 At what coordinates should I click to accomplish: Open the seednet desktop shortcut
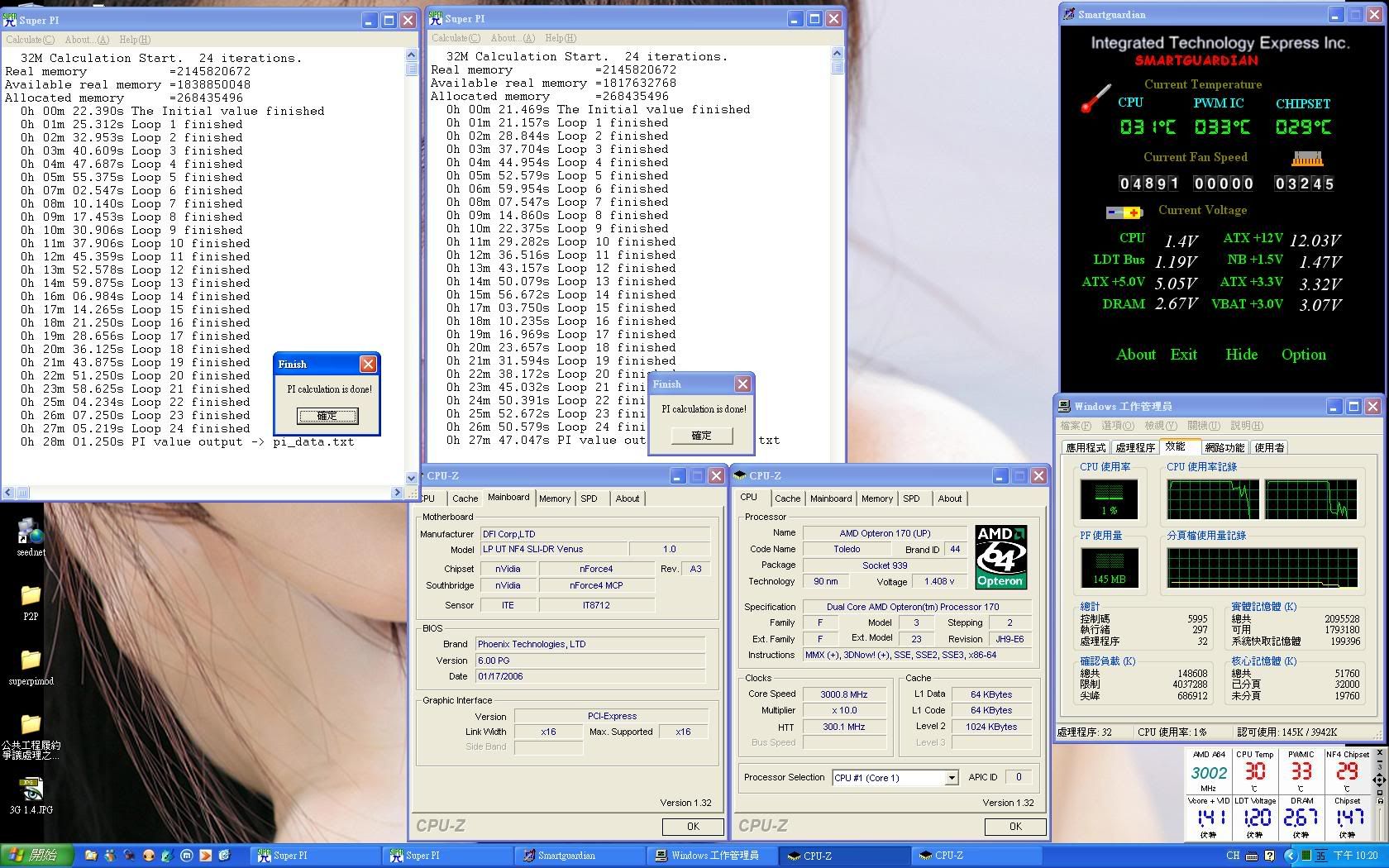pos(30,537)
